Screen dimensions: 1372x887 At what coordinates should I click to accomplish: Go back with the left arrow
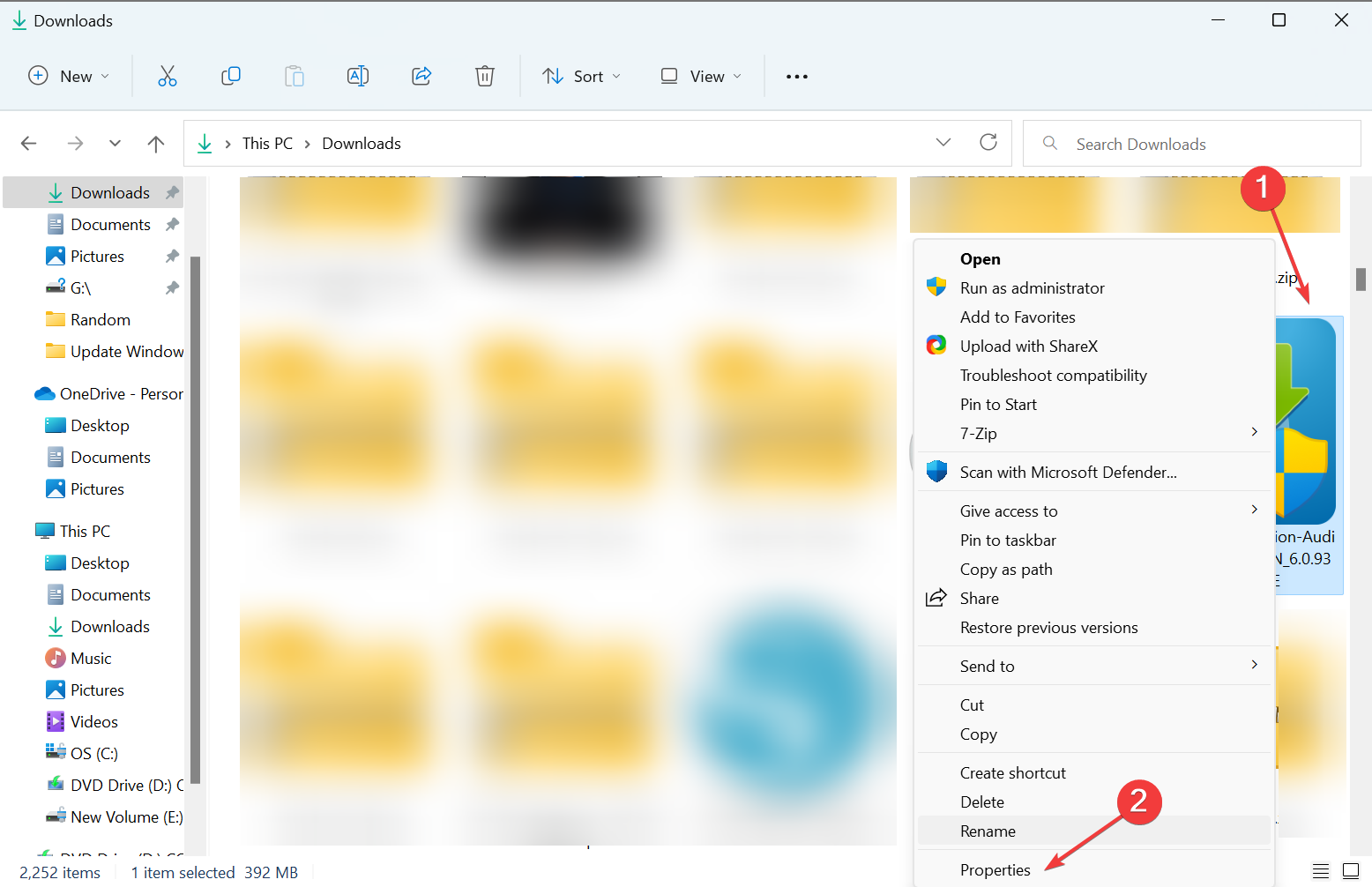29,143
